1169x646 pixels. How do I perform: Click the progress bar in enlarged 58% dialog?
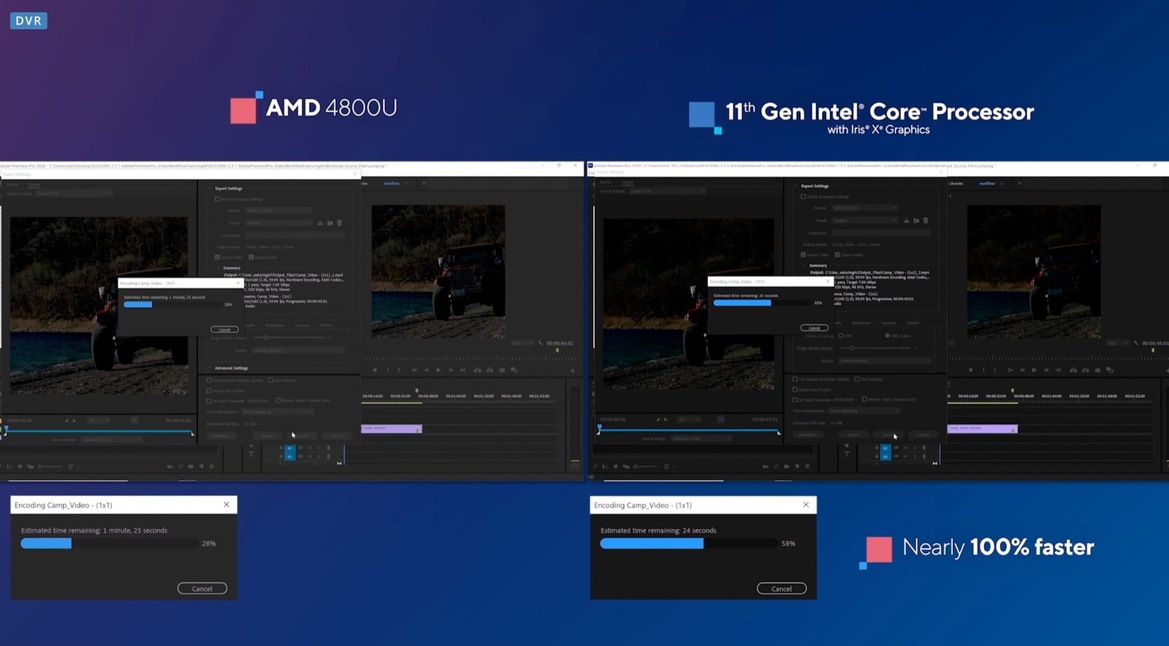pyautogui.click(x=689, y=544)
